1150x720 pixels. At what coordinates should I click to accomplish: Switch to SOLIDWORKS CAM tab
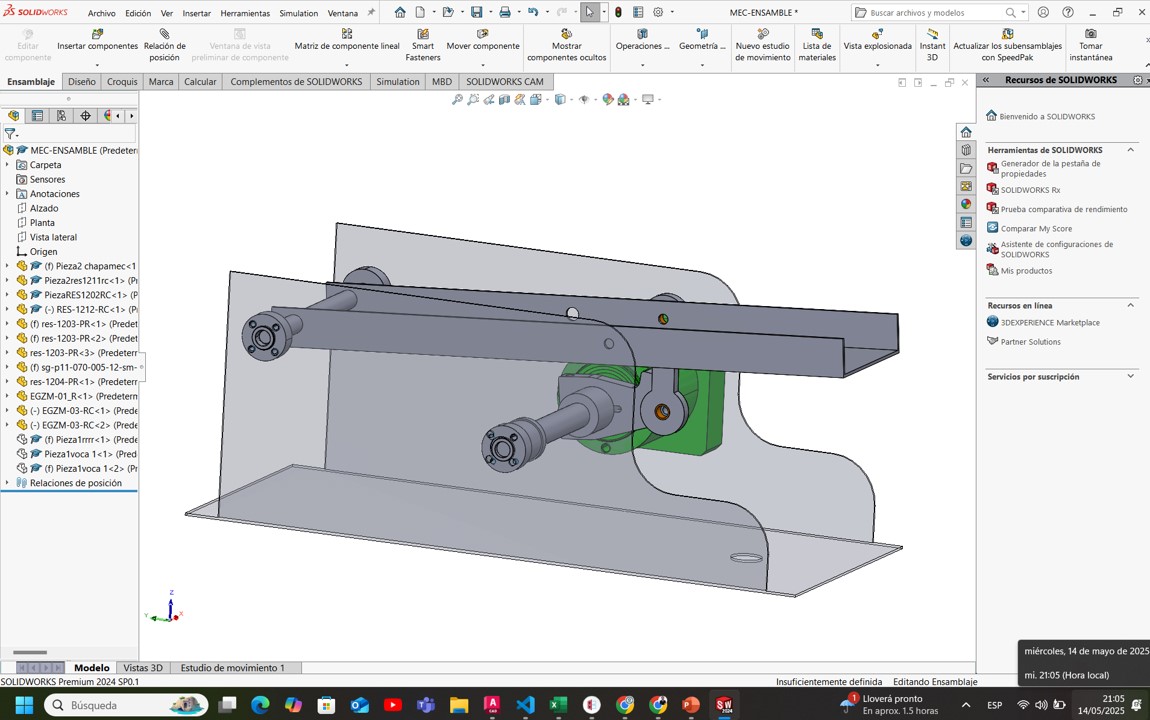click(505, 81)
